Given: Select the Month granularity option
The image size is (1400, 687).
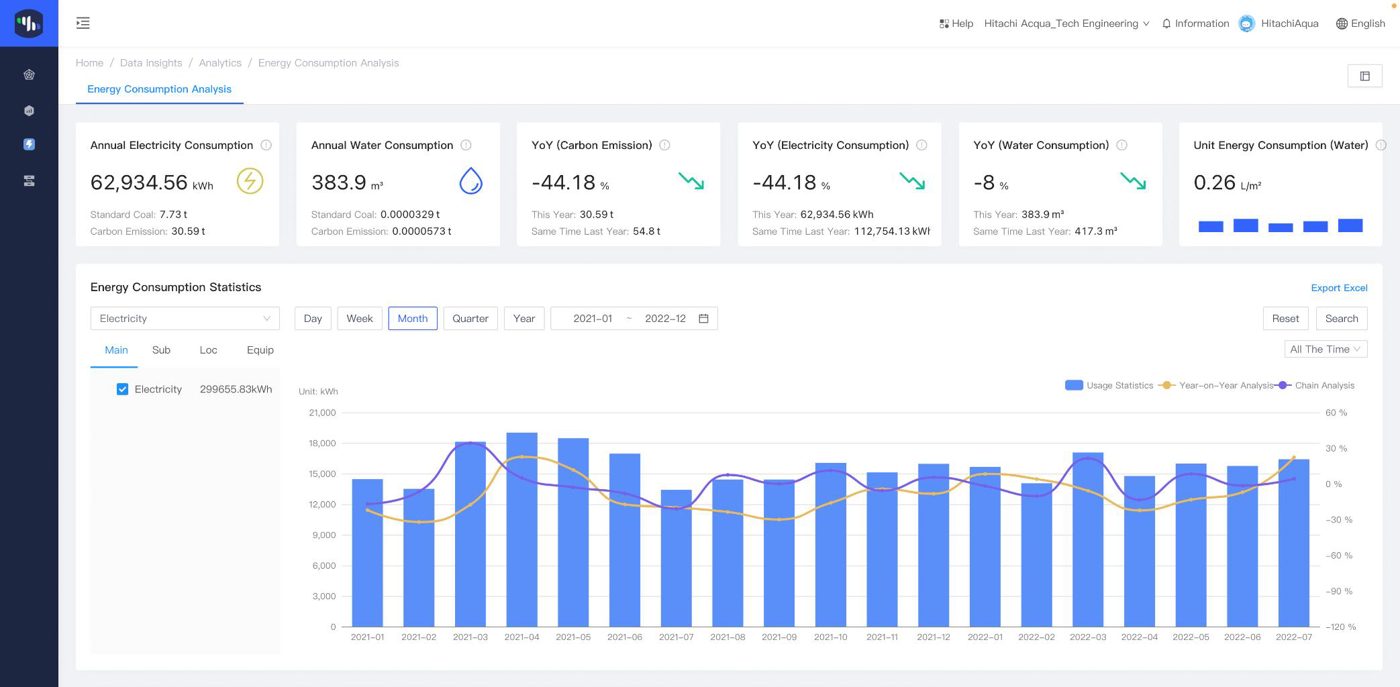Looking at the screenshot, I should point(413,319).
